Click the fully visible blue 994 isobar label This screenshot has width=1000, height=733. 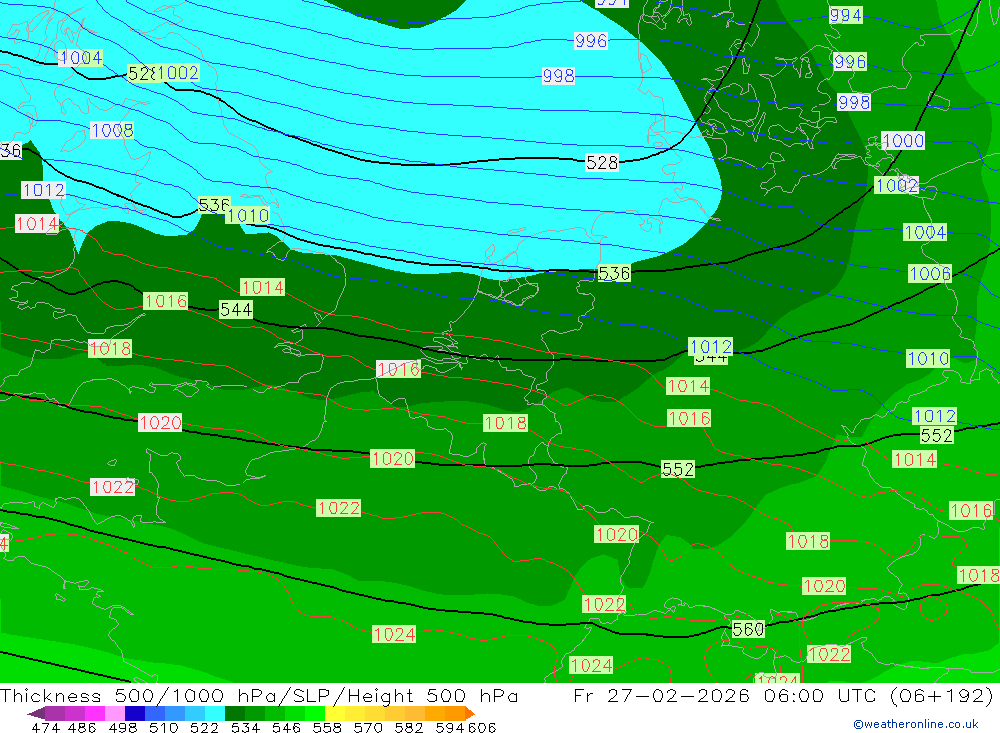click(846, 15)
